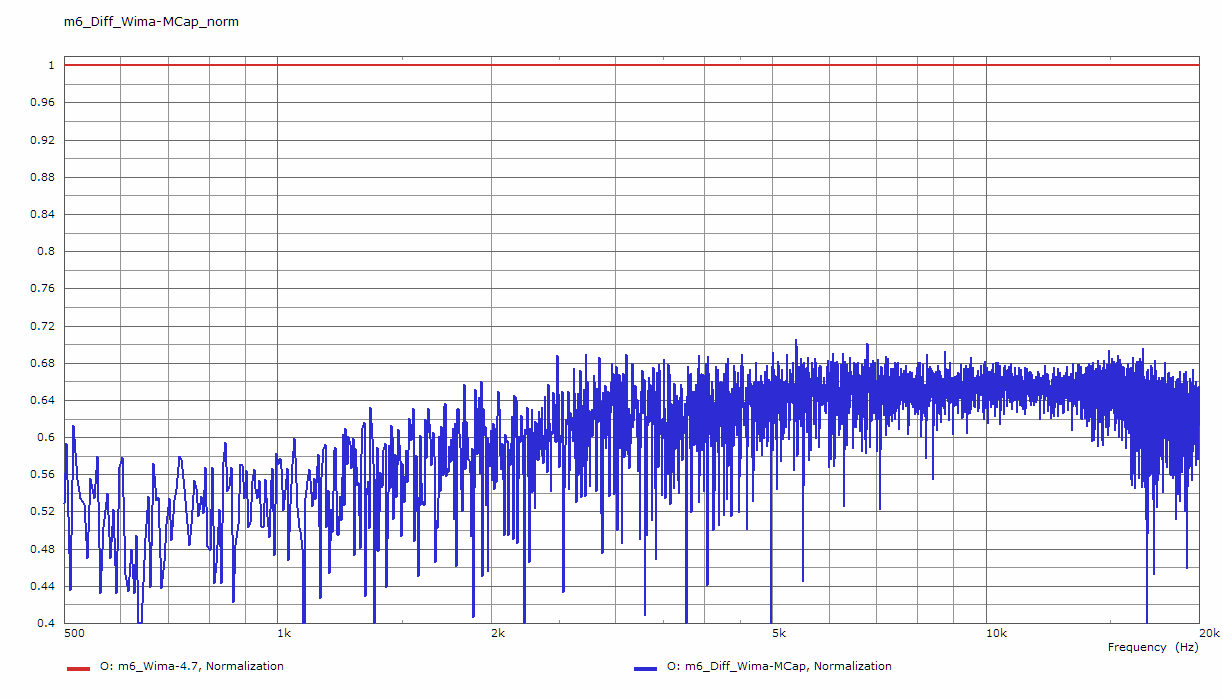This screenshot has width=1222, height=699.
Task: Click the y-axis tick label 1
Action: pyautogui.click(x=49, y=65)
